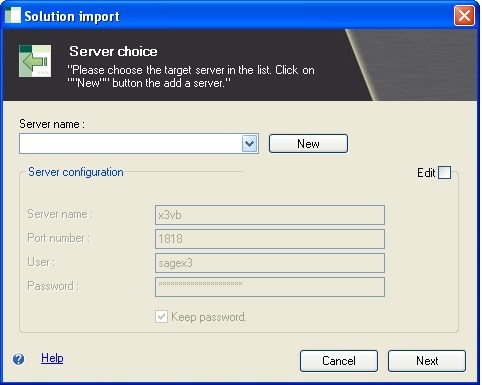Click the Server configuration group label

[x=76, y=172]
